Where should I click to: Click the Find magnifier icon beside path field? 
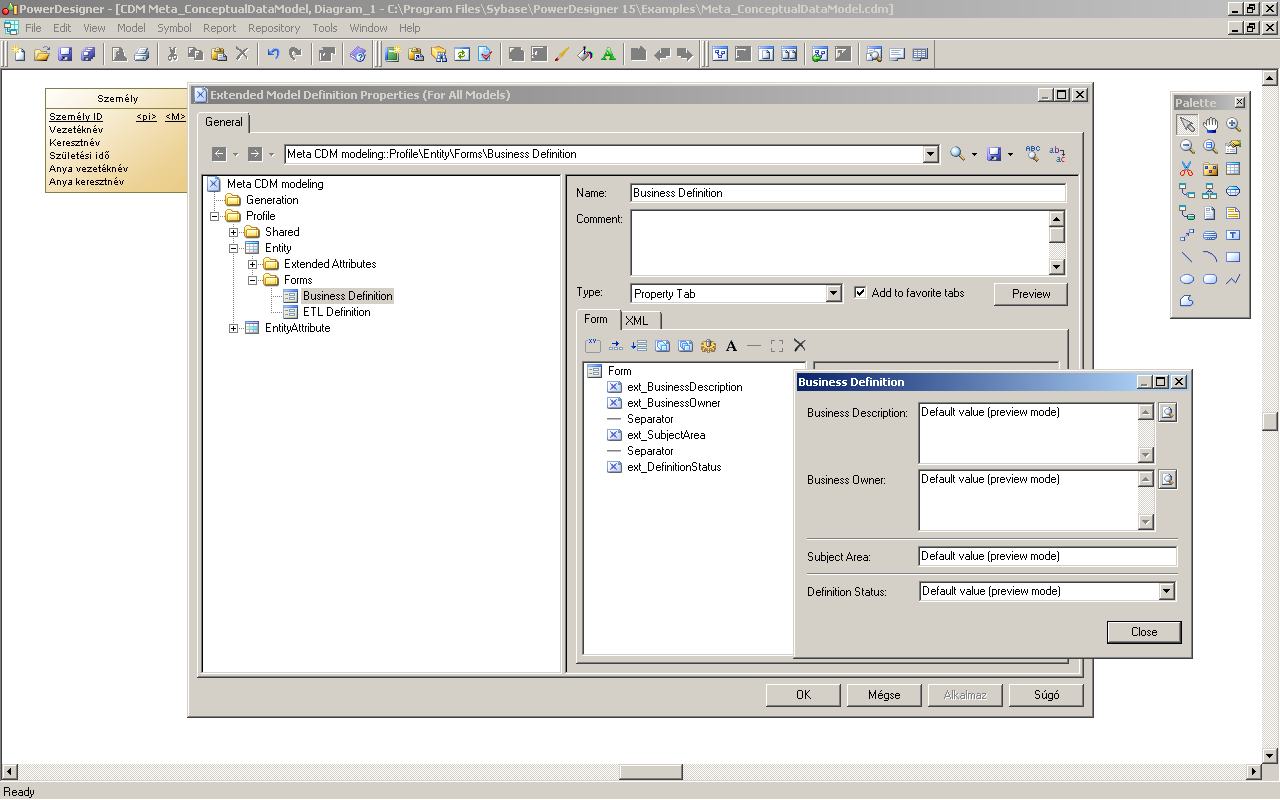(x=958, y=154)
